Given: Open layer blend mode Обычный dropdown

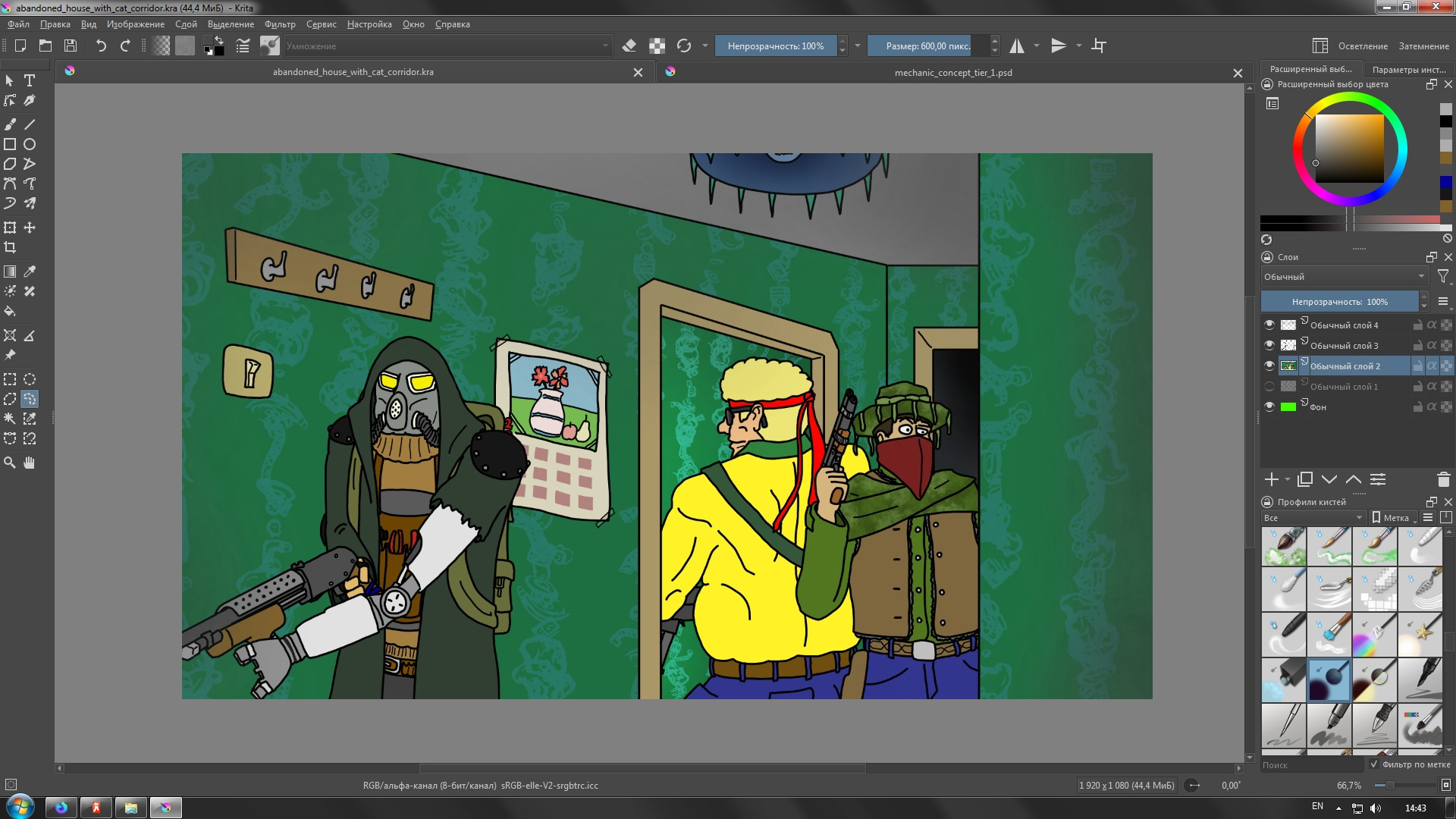Looking at the screenshot, I should (1344, 277).
